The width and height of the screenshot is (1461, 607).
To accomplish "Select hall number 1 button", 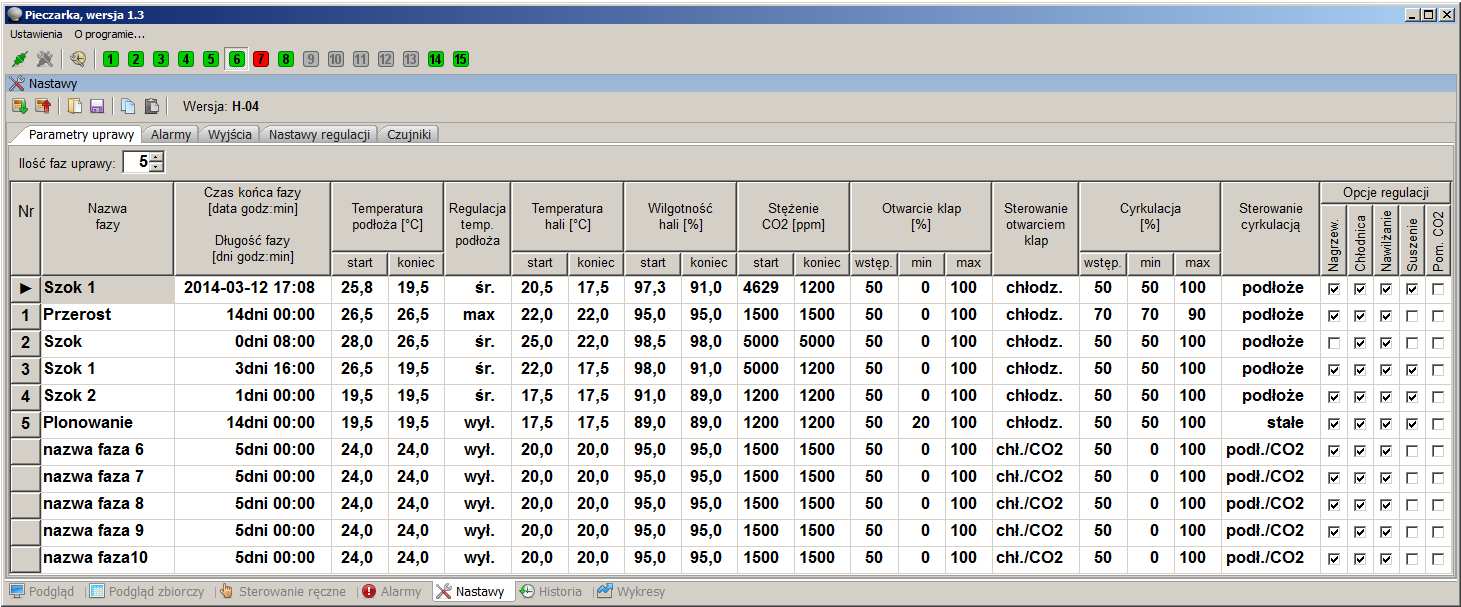I will point(111,59).
